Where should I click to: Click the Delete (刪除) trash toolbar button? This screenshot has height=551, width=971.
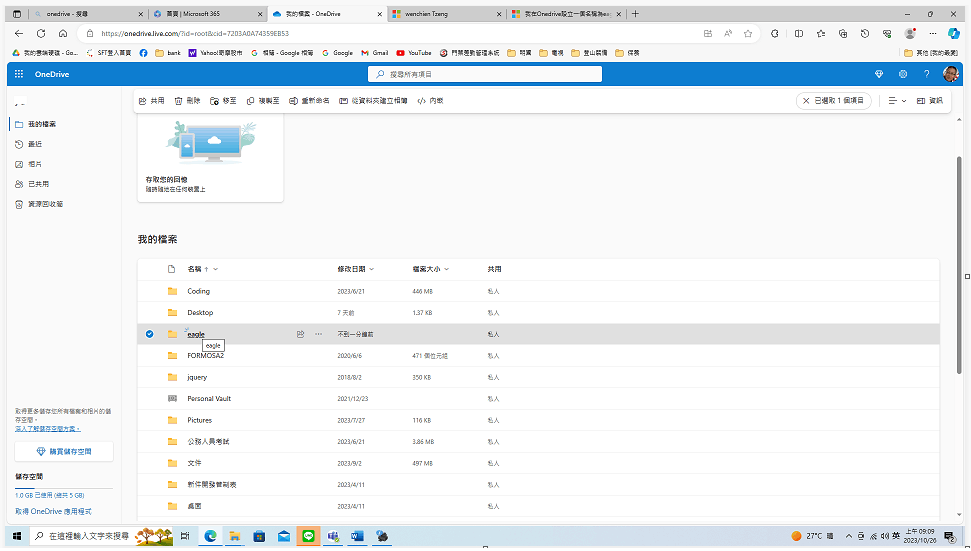click(x=188, y=101)
